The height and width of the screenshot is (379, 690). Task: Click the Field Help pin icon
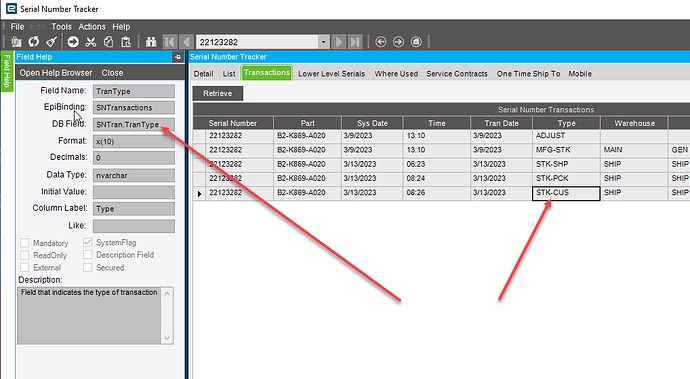[x=177, y=57]
